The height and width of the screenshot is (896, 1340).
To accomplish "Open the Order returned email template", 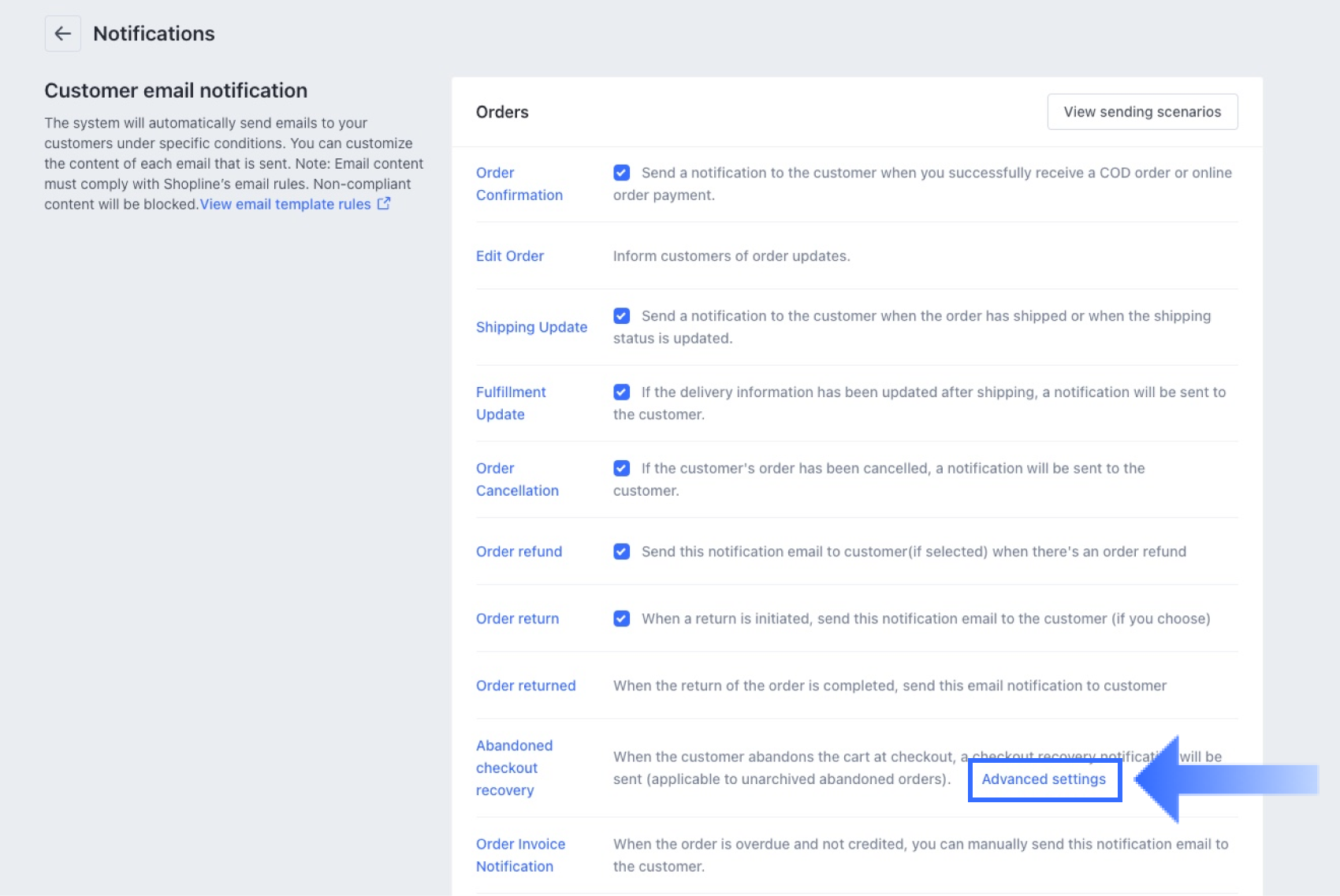I will pos(525,686).
